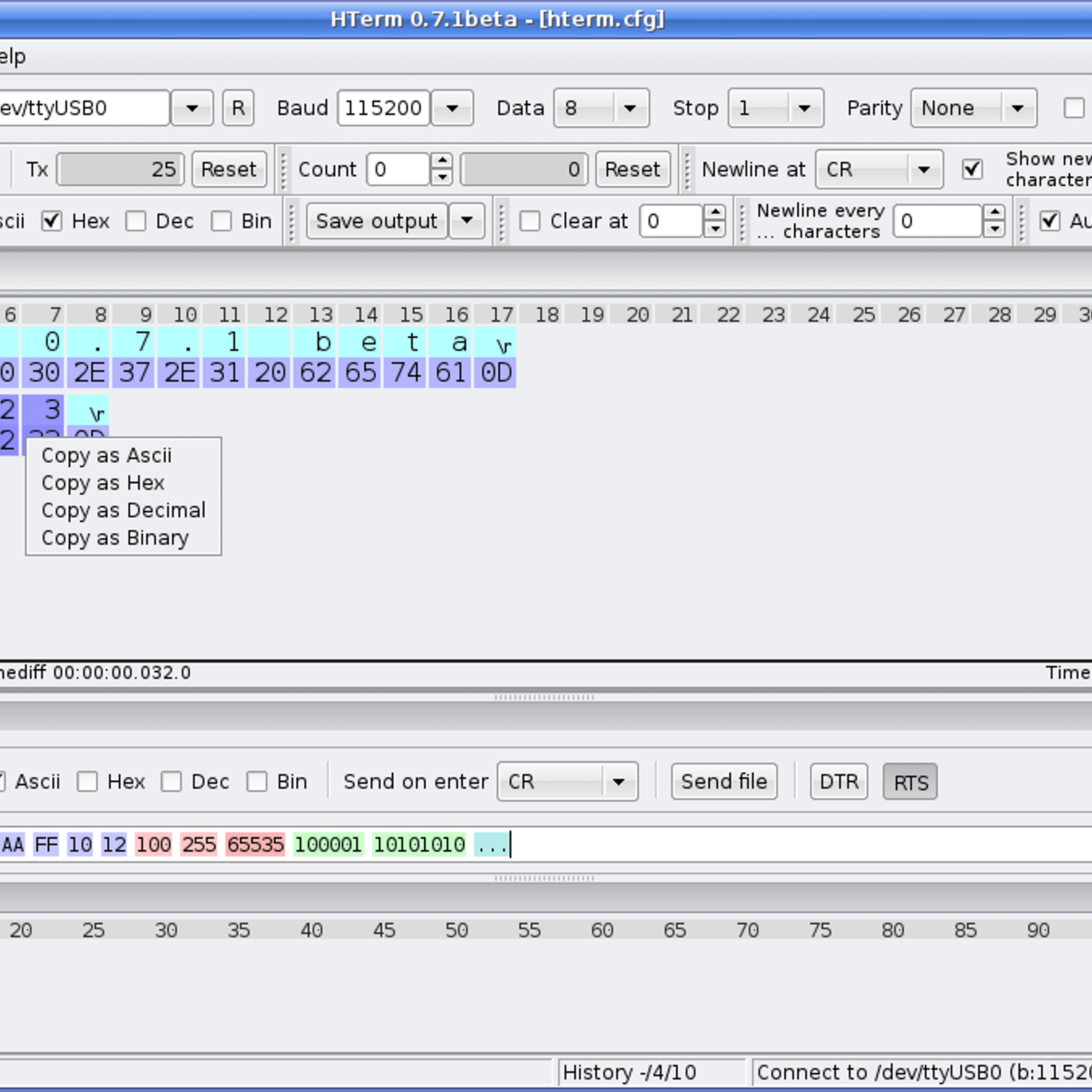
Task: Click the Send file button
Action: (x=724, y=781)
